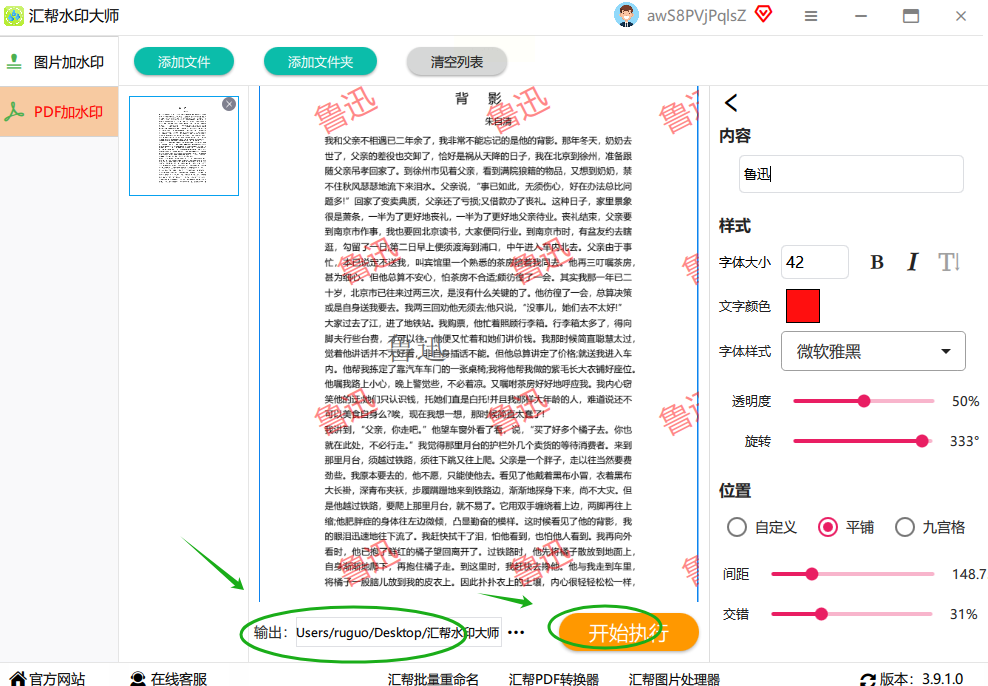Click the home icon for official website
Image resolution: width=988 pixels, height=686 pixels.
pyautogui.click(x=18, y=679)
